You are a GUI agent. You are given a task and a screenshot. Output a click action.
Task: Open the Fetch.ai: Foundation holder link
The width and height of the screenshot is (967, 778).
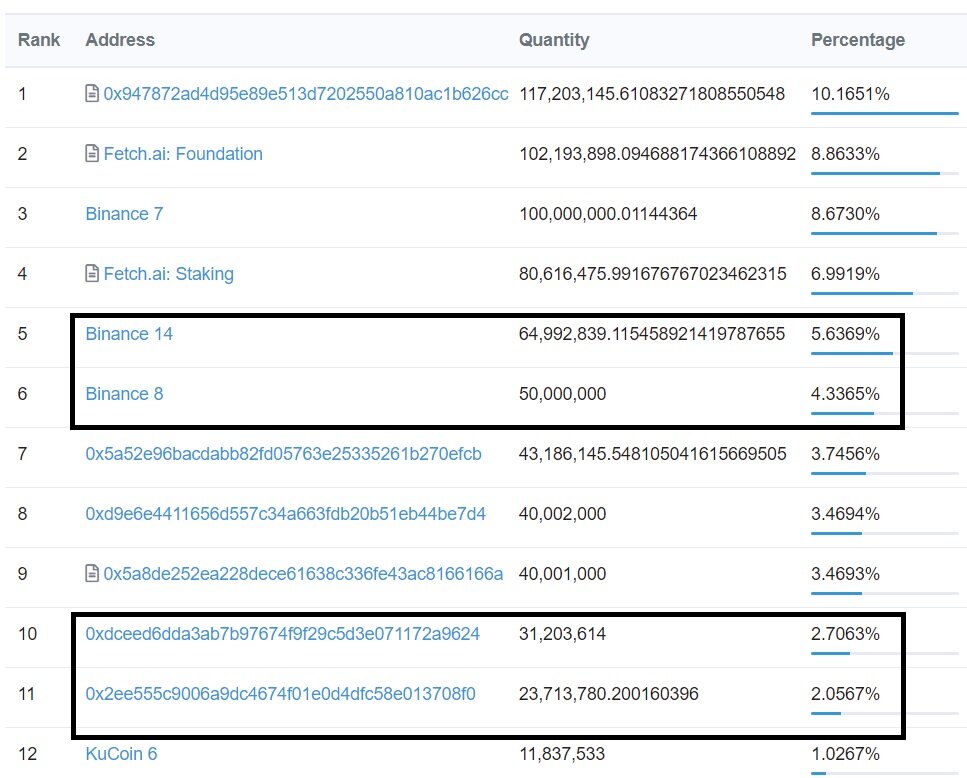pyautogui.click(x=183, y=154)
